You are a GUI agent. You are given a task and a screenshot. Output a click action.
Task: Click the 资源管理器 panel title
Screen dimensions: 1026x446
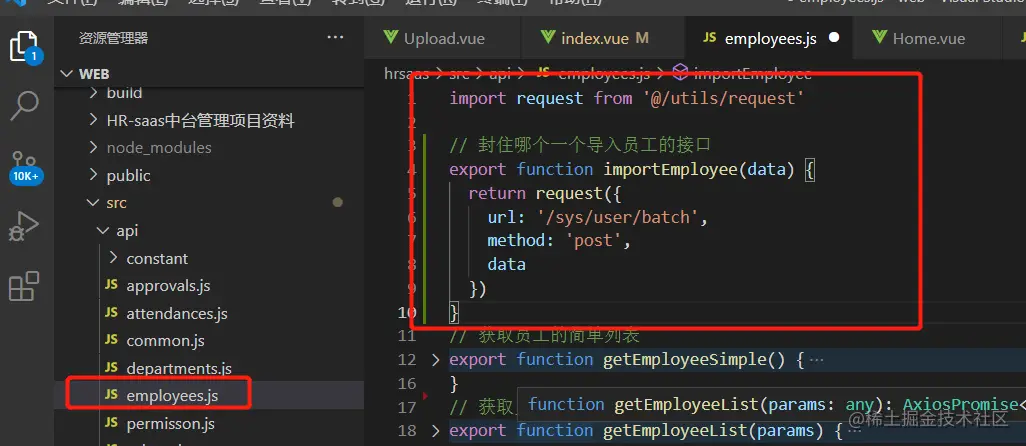113,38
